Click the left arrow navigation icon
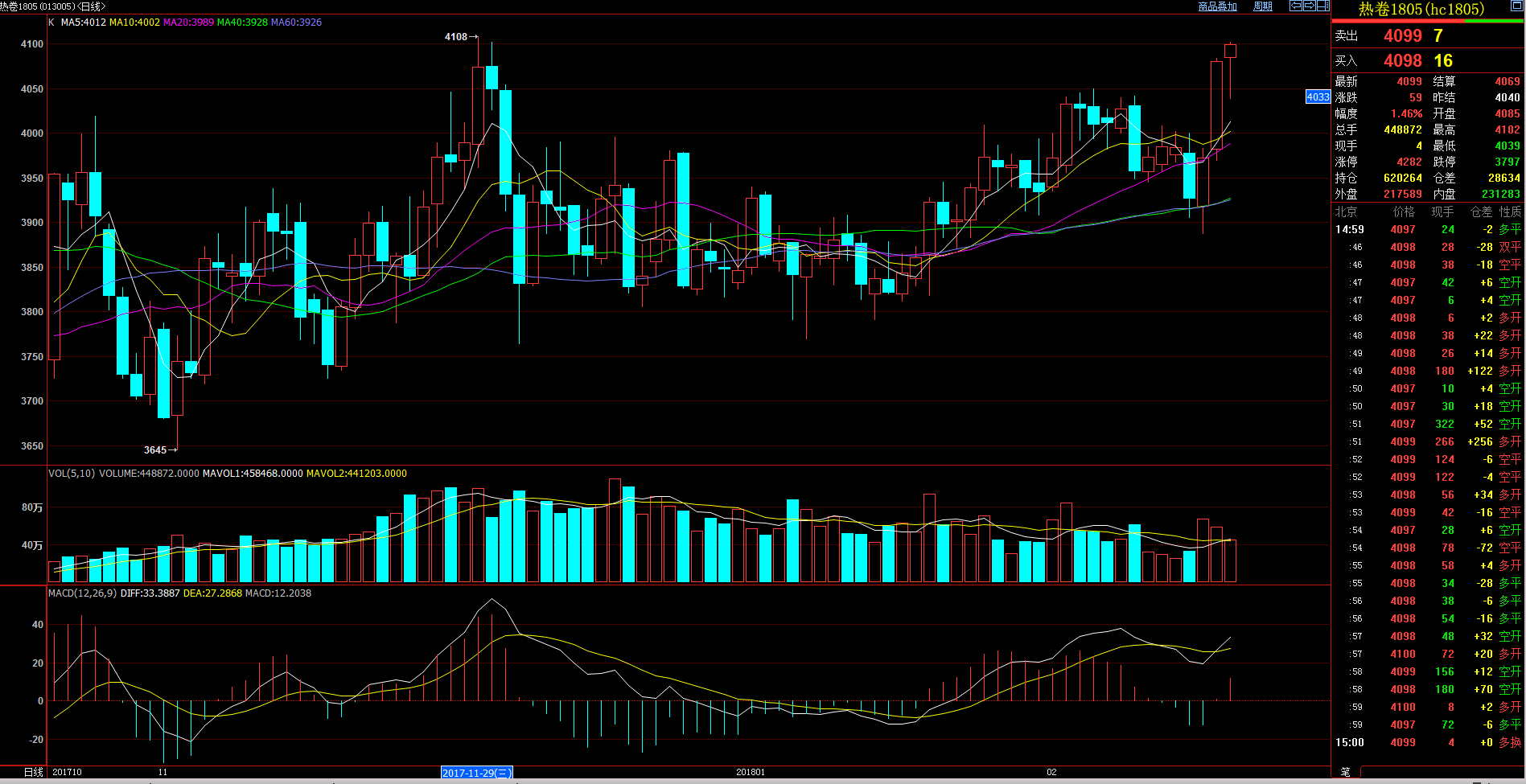 click(x=1296, y=6)
